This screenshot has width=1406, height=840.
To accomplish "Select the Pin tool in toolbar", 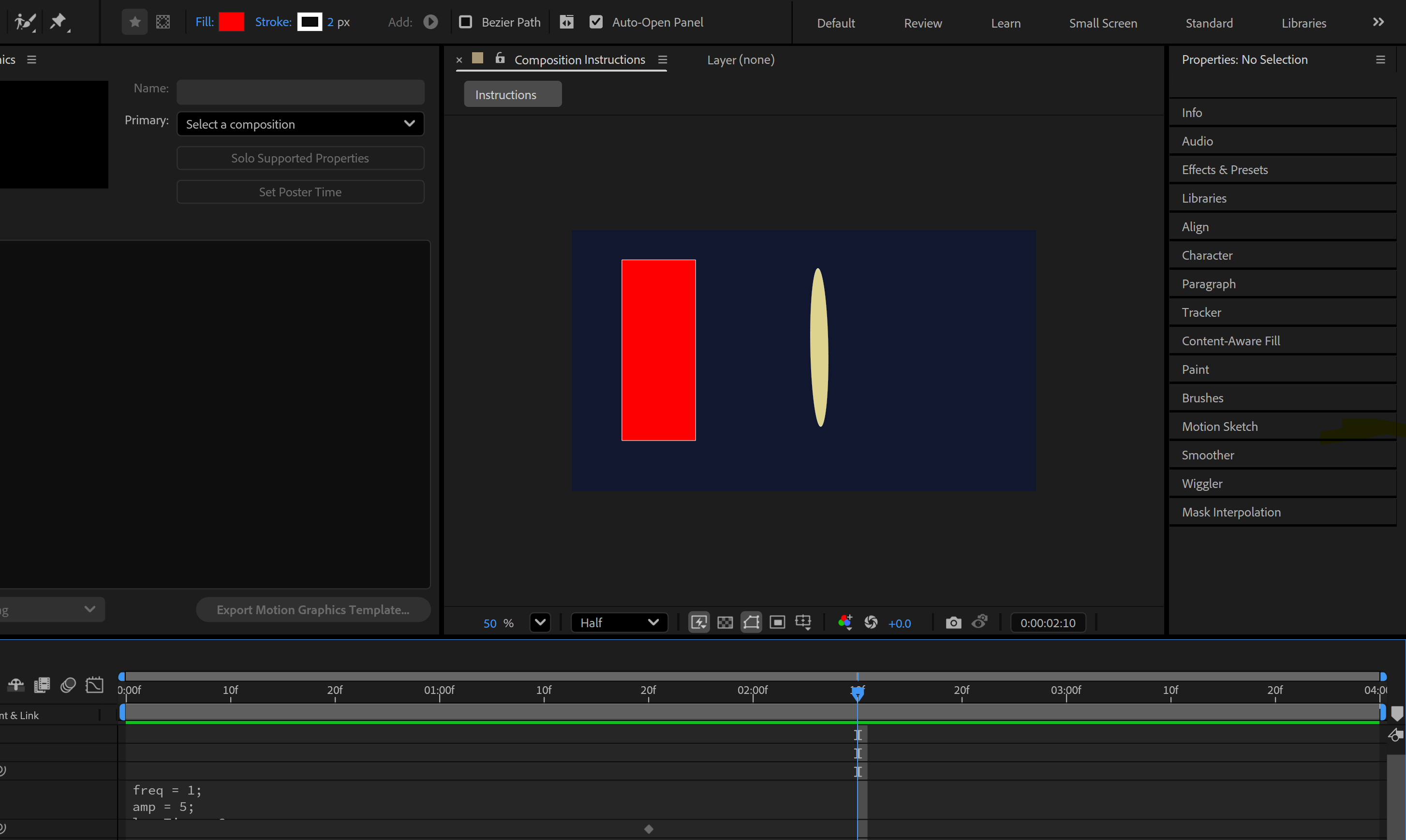I will (59, 22).
